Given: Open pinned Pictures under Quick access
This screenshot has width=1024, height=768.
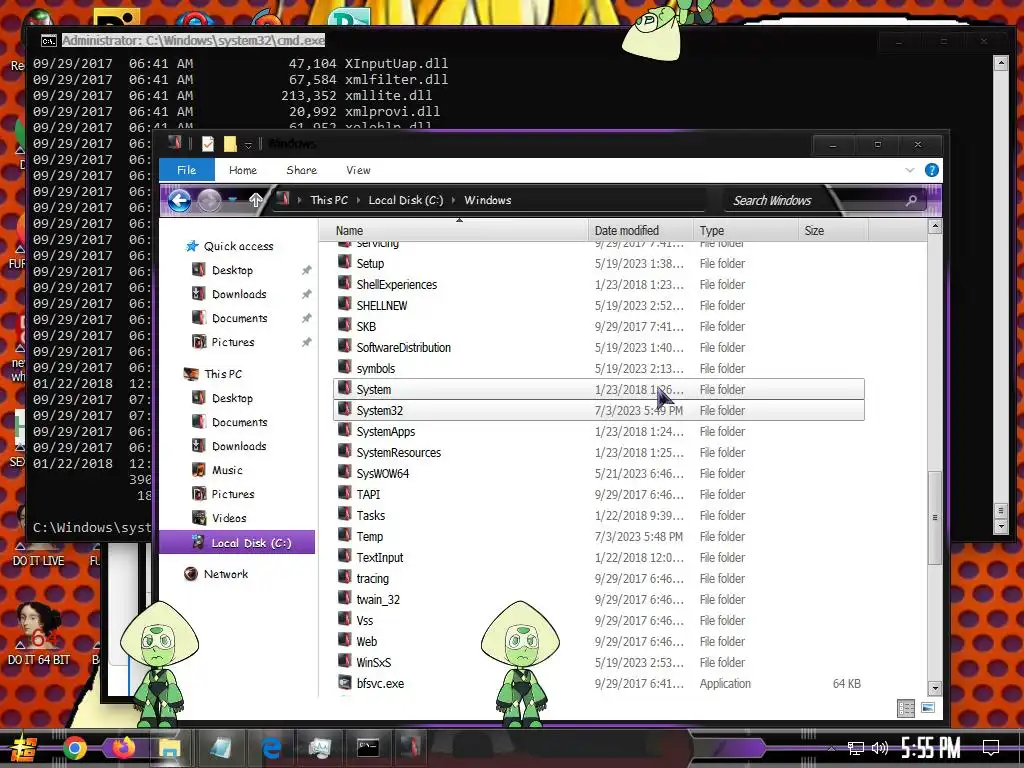Looking at the screenshot, I should pyautogui.click(x=232, y=342).
